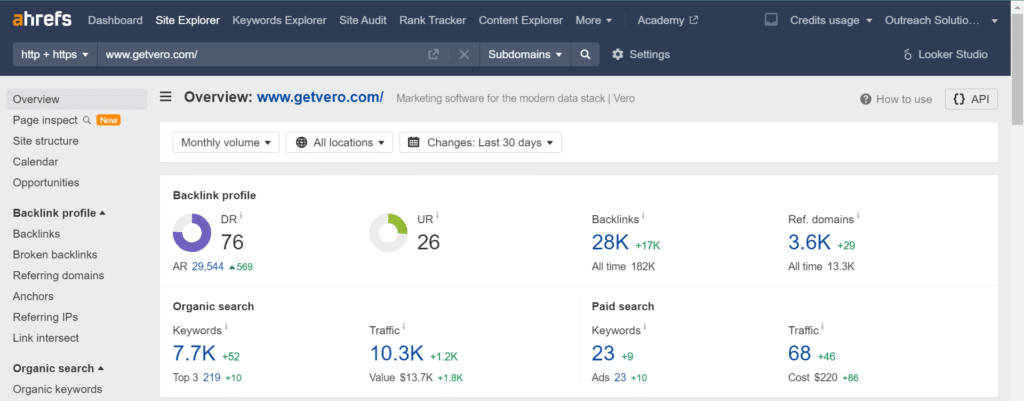Toggle the sidebar hamburger menu
Screen dimensions: 1024x401
pyautogui.click(x=166, y=97)
